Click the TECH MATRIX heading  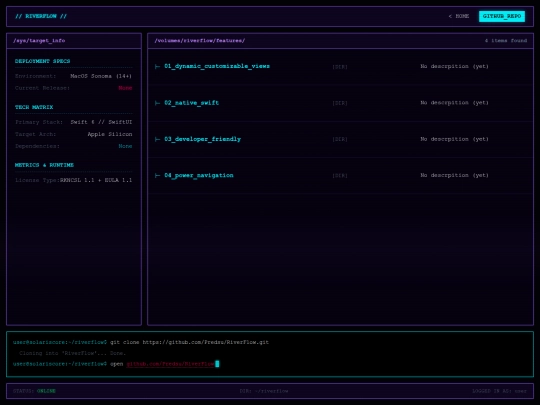pos(34,107)
